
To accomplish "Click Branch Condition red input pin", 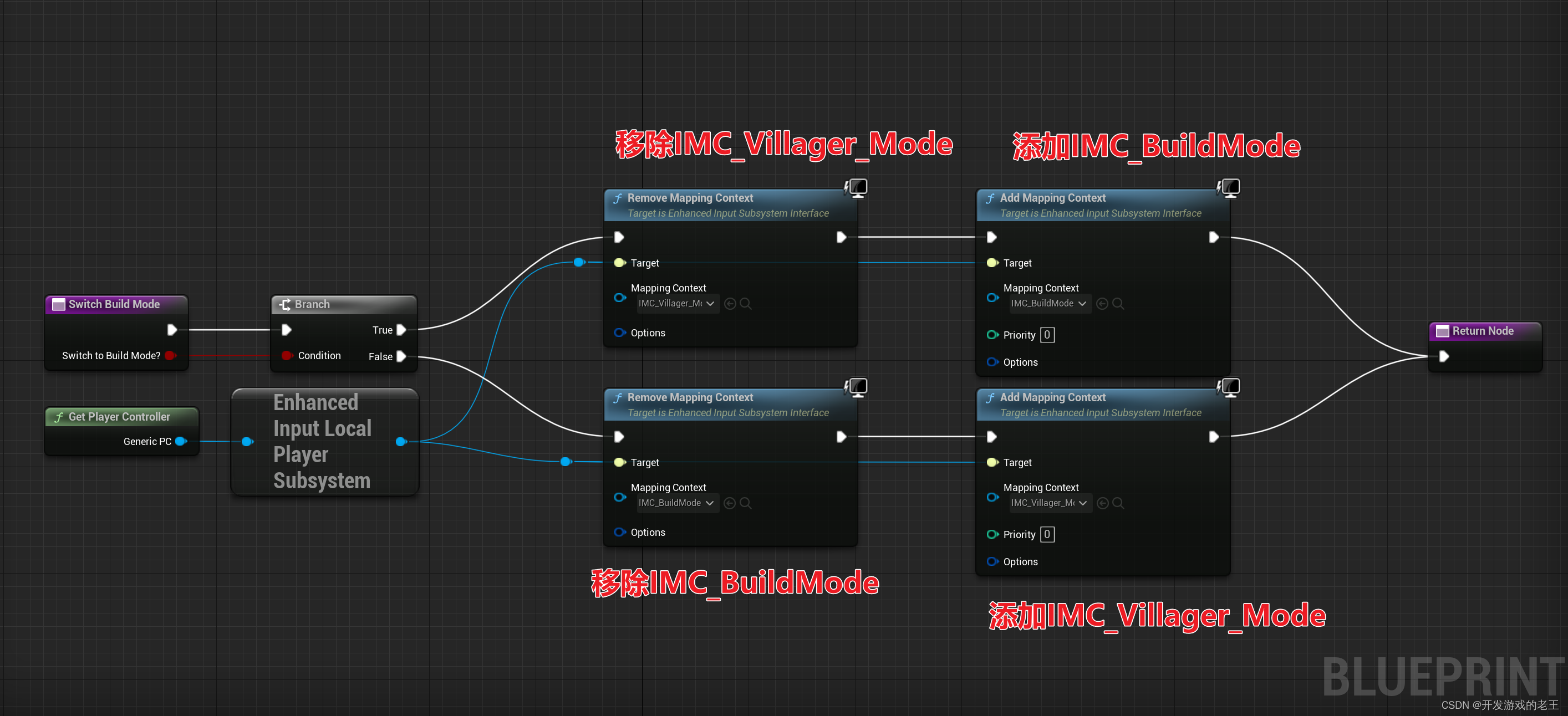I will click(x=286, y=355).
